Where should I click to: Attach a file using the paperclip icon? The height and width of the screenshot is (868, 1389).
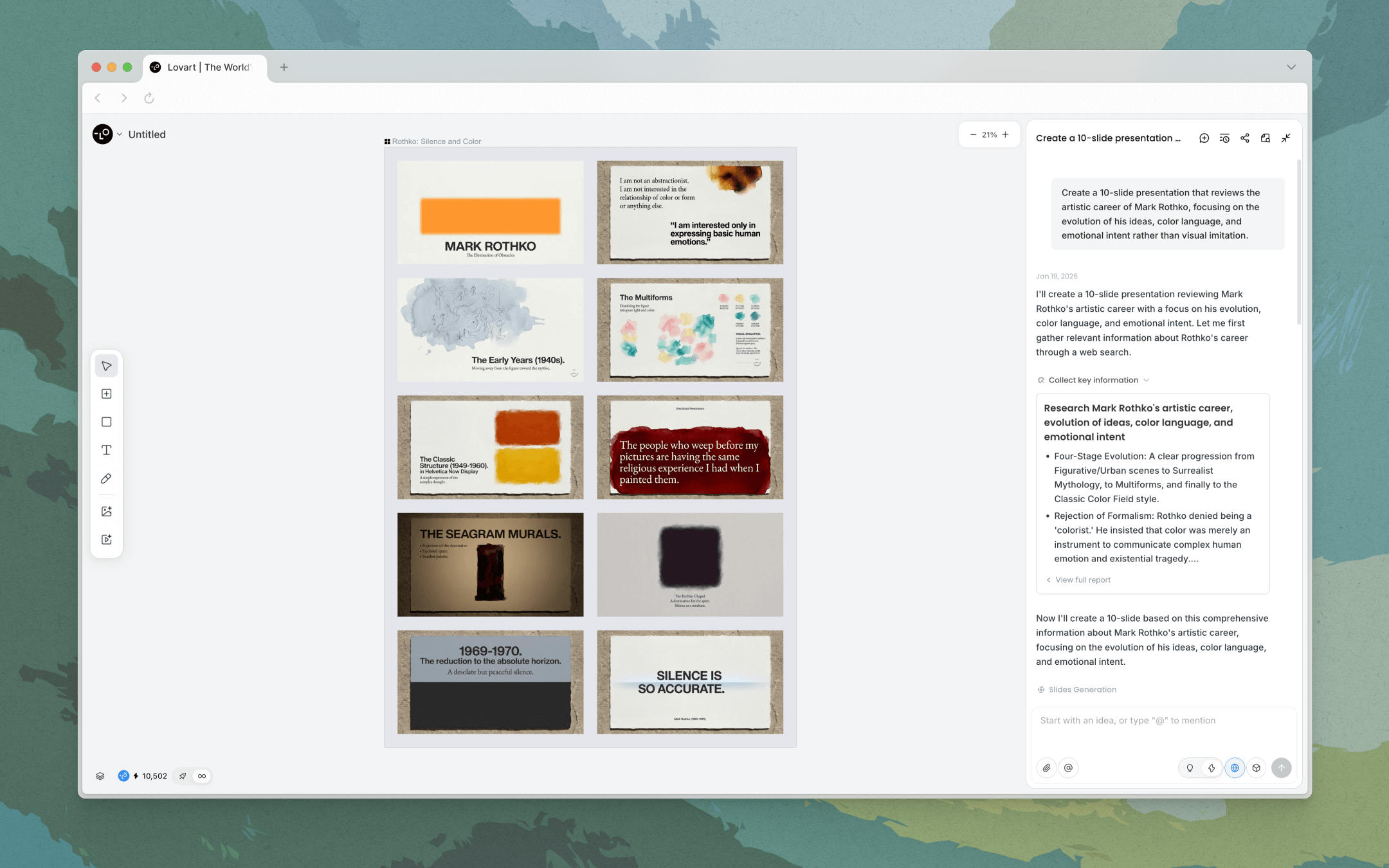click(x=1047, y=768)
